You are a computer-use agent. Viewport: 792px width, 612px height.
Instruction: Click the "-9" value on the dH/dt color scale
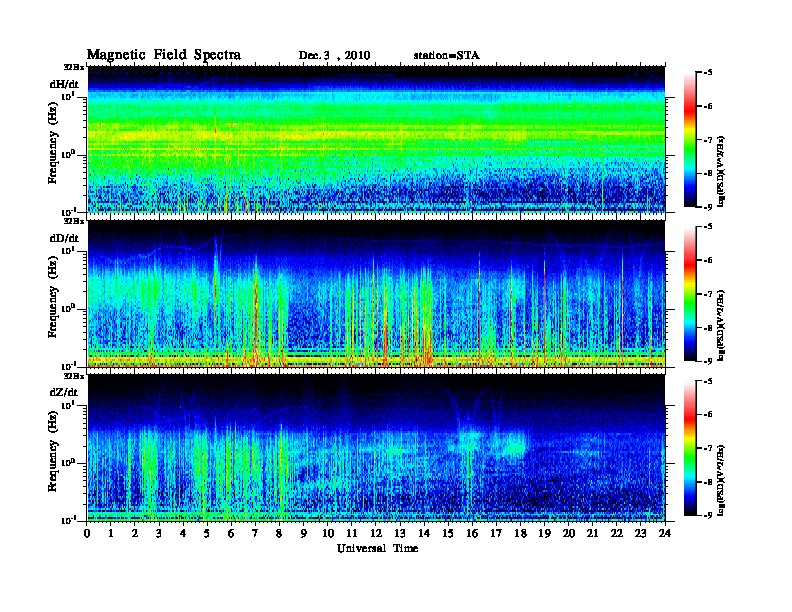coord(708,207)
